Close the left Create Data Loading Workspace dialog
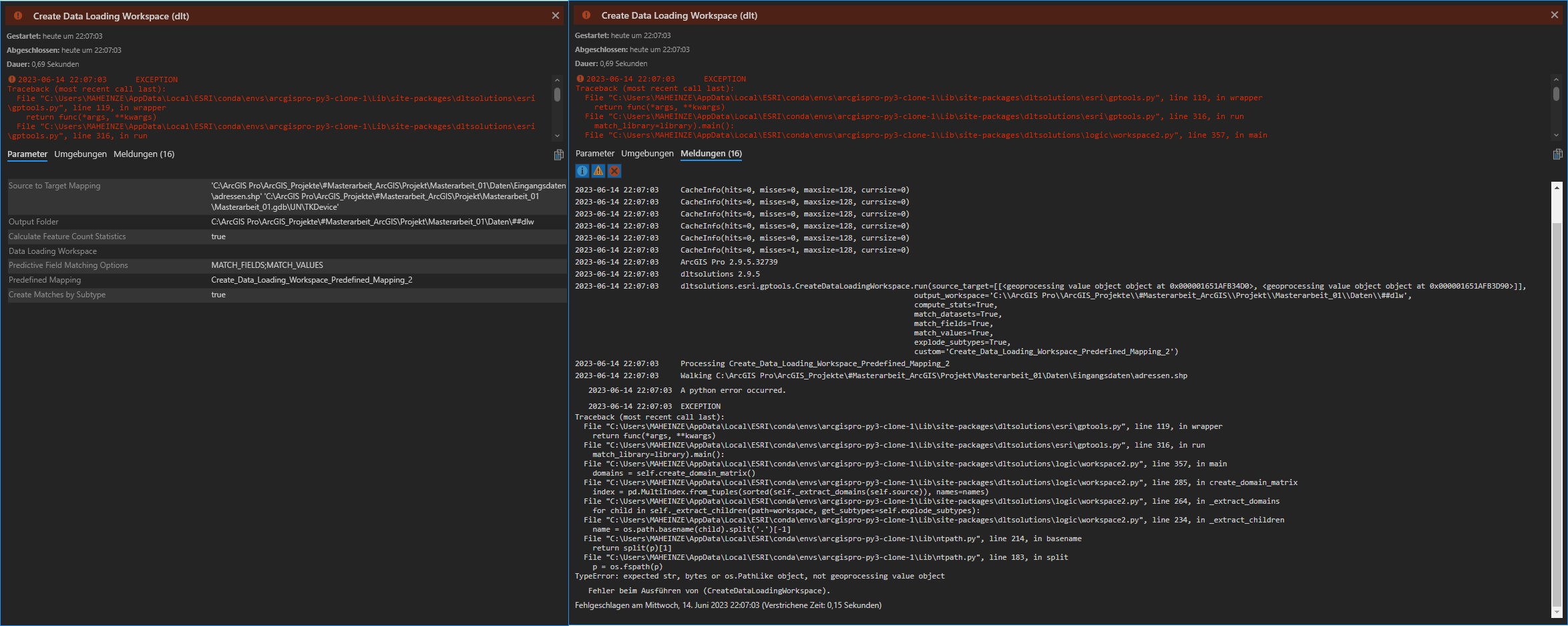 point(555,15)
